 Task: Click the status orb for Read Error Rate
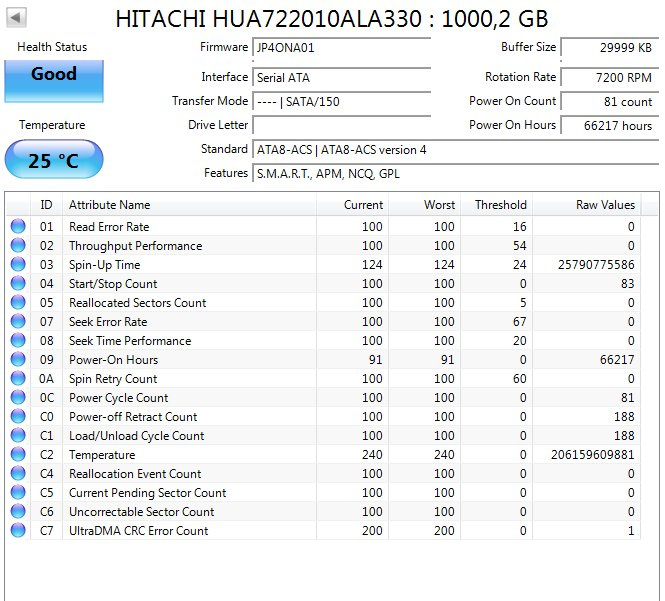coord(18,226)
